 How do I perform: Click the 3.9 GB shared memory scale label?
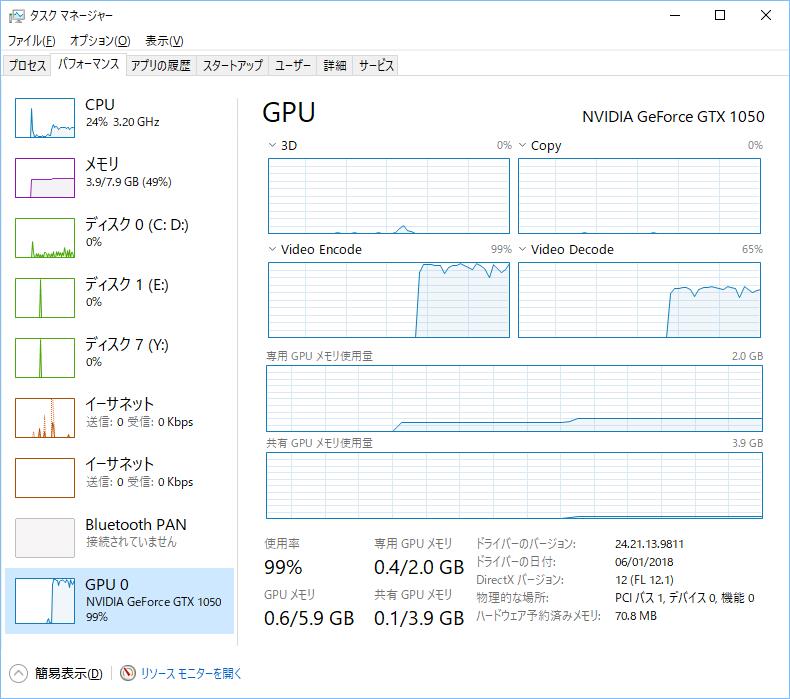click(747, 443)
